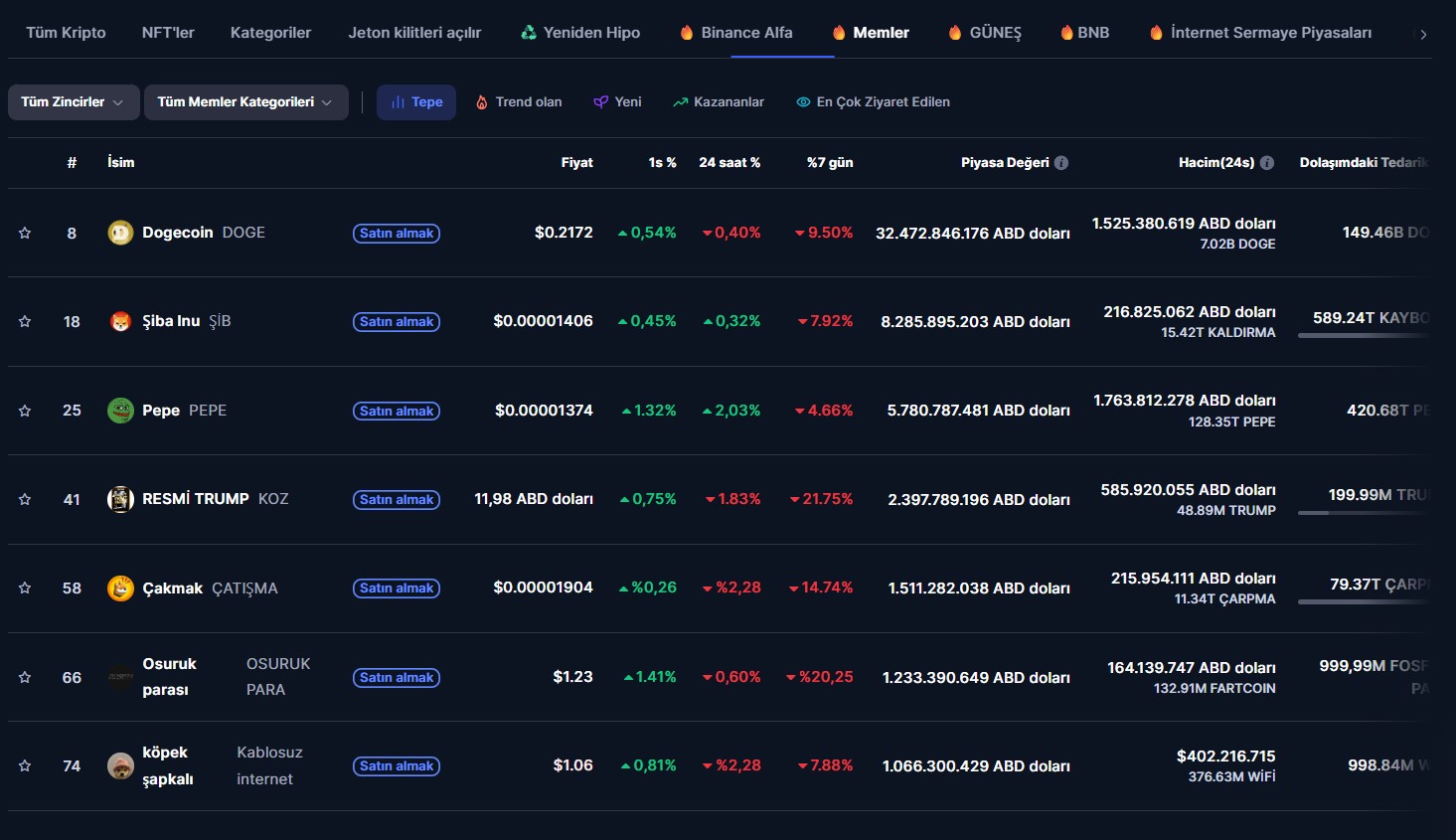
Task: Open the Kategoriler tab
Action: point(270,33)
